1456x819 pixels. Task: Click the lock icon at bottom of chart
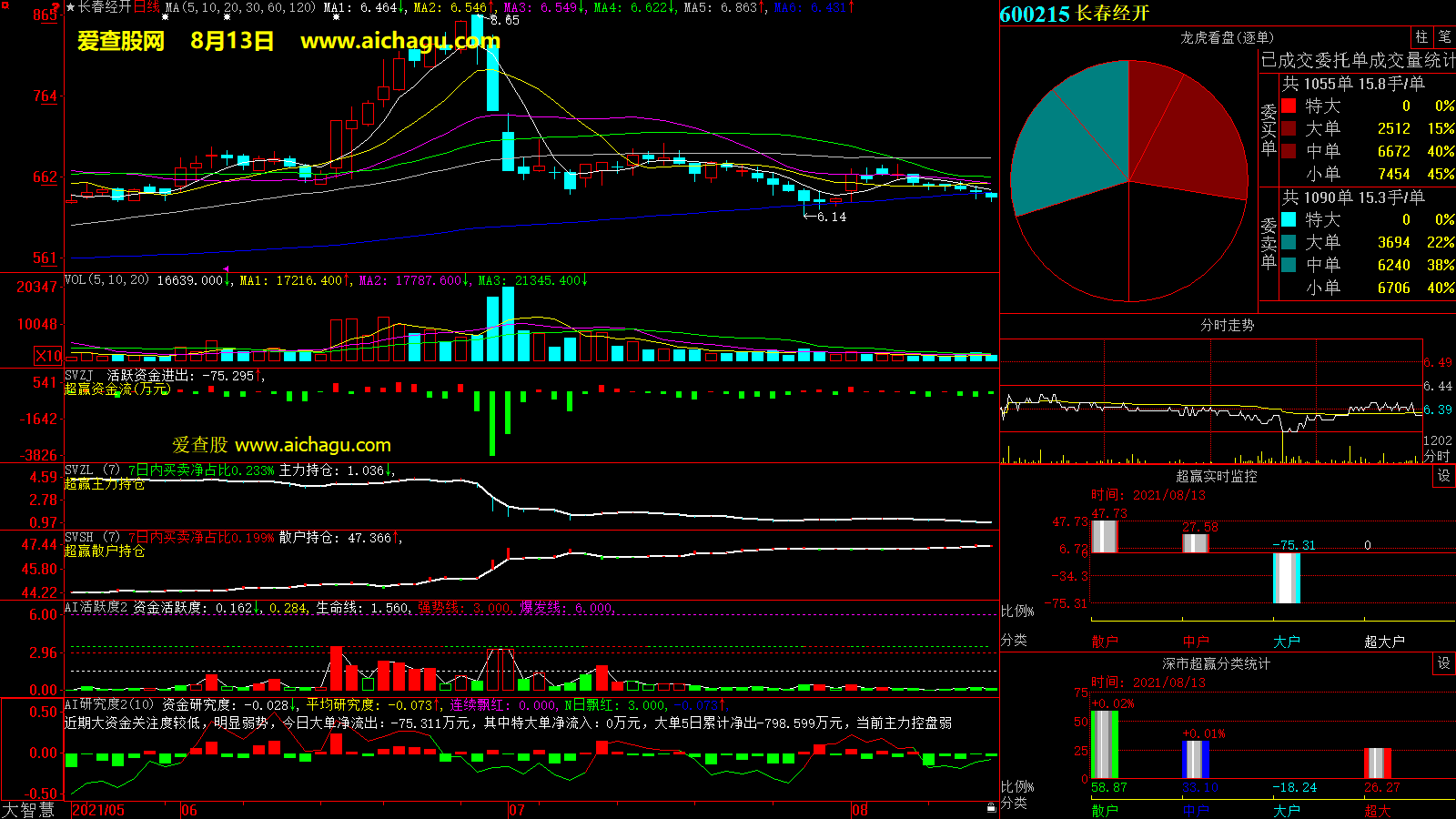tap(991, 807)
